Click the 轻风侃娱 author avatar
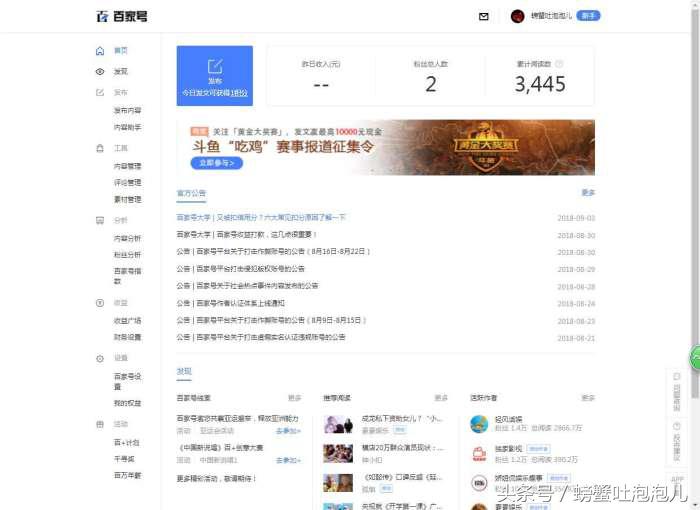The height and width of the screenshot is (510, 700). click(479, 424)
